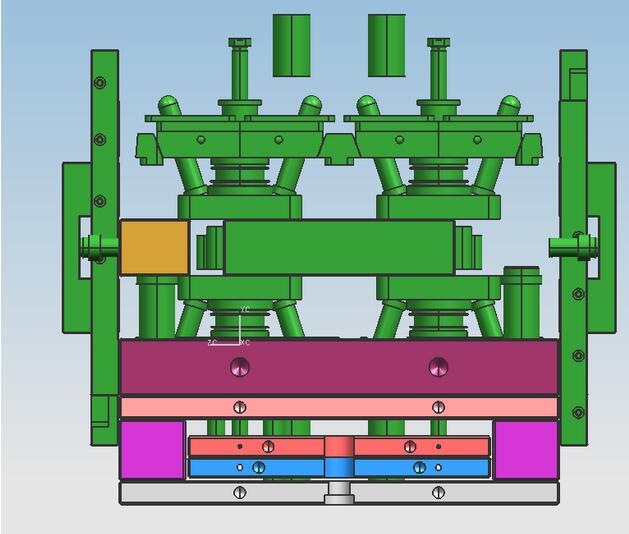This screenshot has height=534, width=629.
Task: Select the light pink support plate
Action: click(x=339, y=407)
